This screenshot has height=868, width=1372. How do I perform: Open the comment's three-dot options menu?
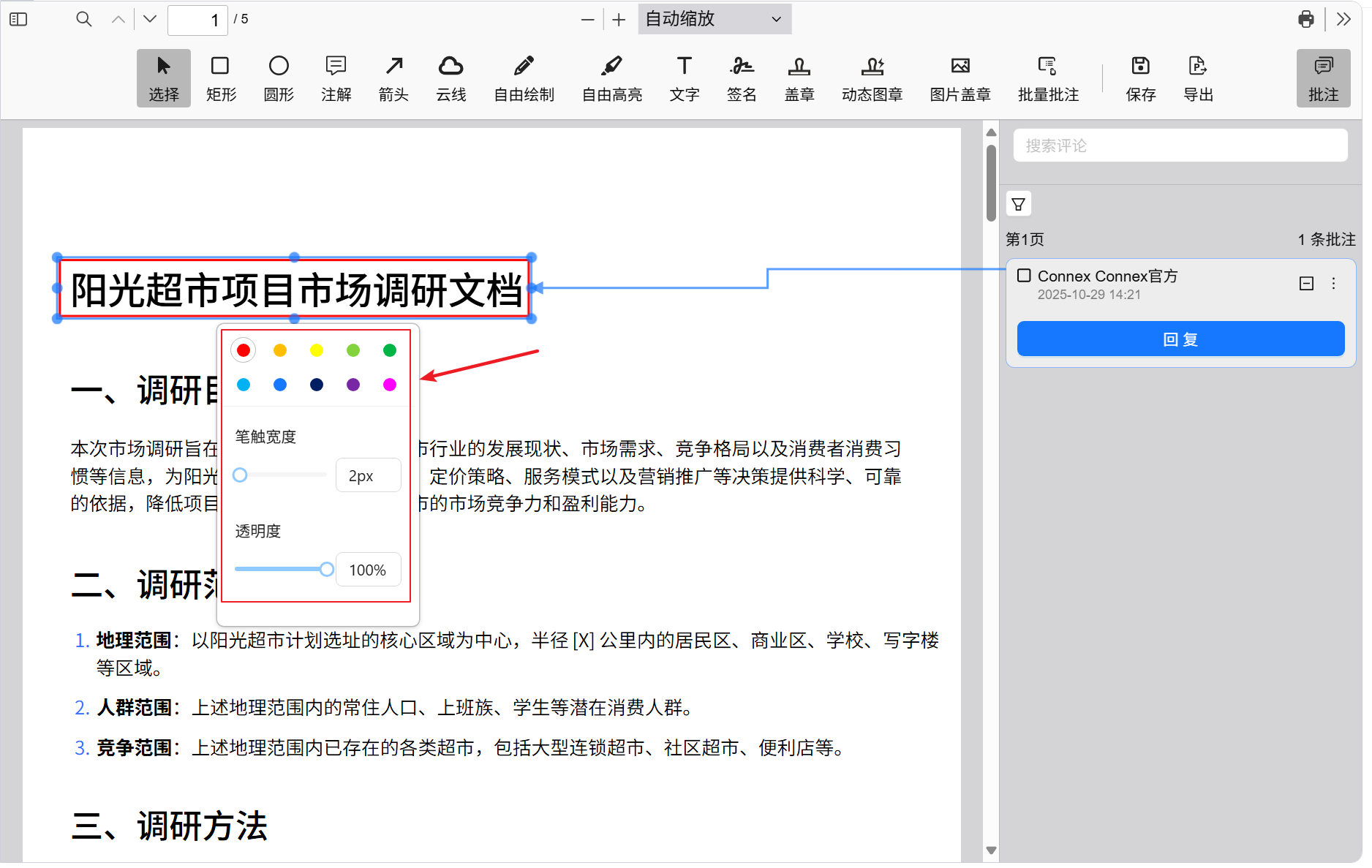pos(1333,284)
